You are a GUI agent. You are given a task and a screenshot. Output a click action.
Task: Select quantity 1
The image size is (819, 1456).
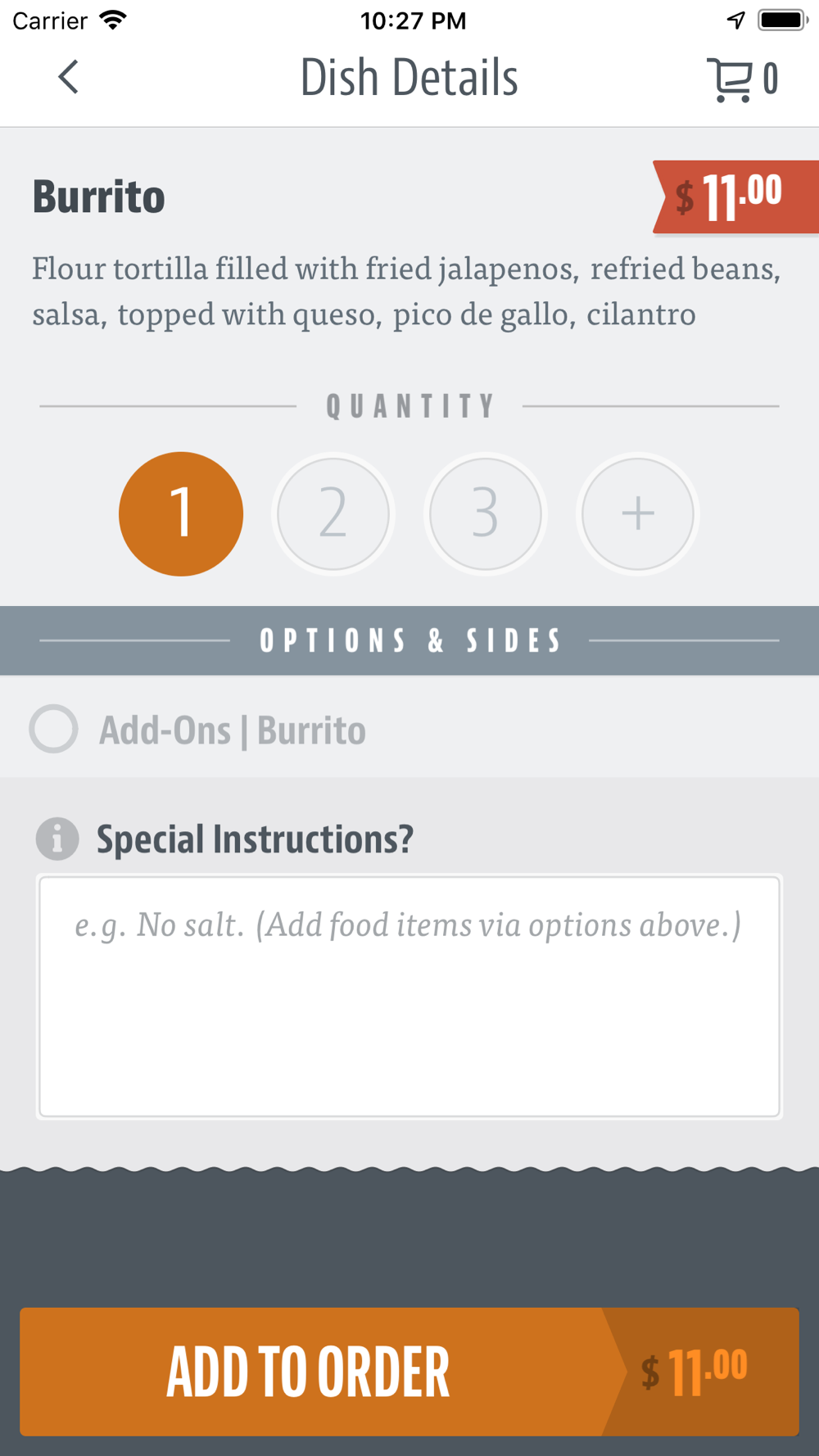tap(181, 513)
